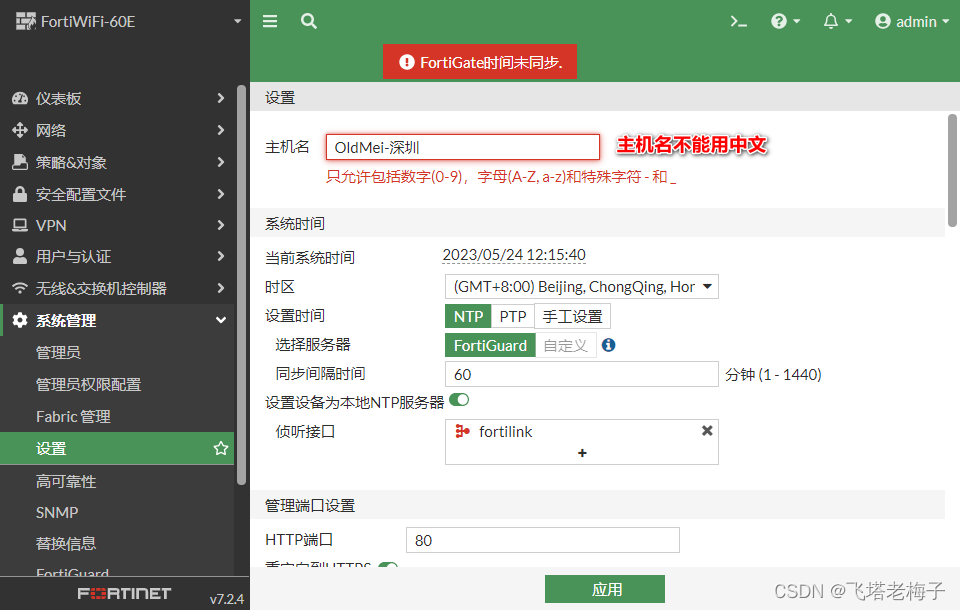The height and width of the screenshot is (610, 960).
Task: Click the policy icon beside 策略&对象
Action: pos(20,162)
